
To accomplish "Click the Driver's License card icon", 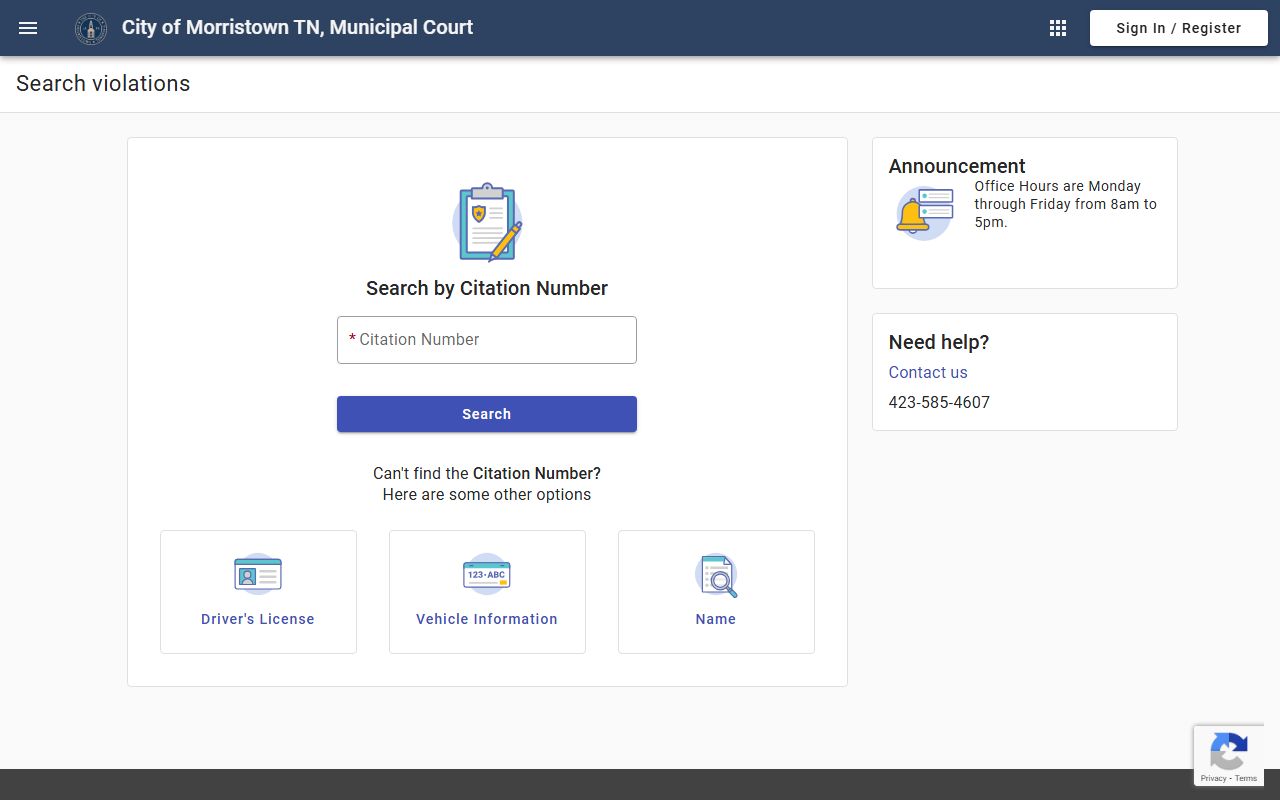I will (258, 575).
